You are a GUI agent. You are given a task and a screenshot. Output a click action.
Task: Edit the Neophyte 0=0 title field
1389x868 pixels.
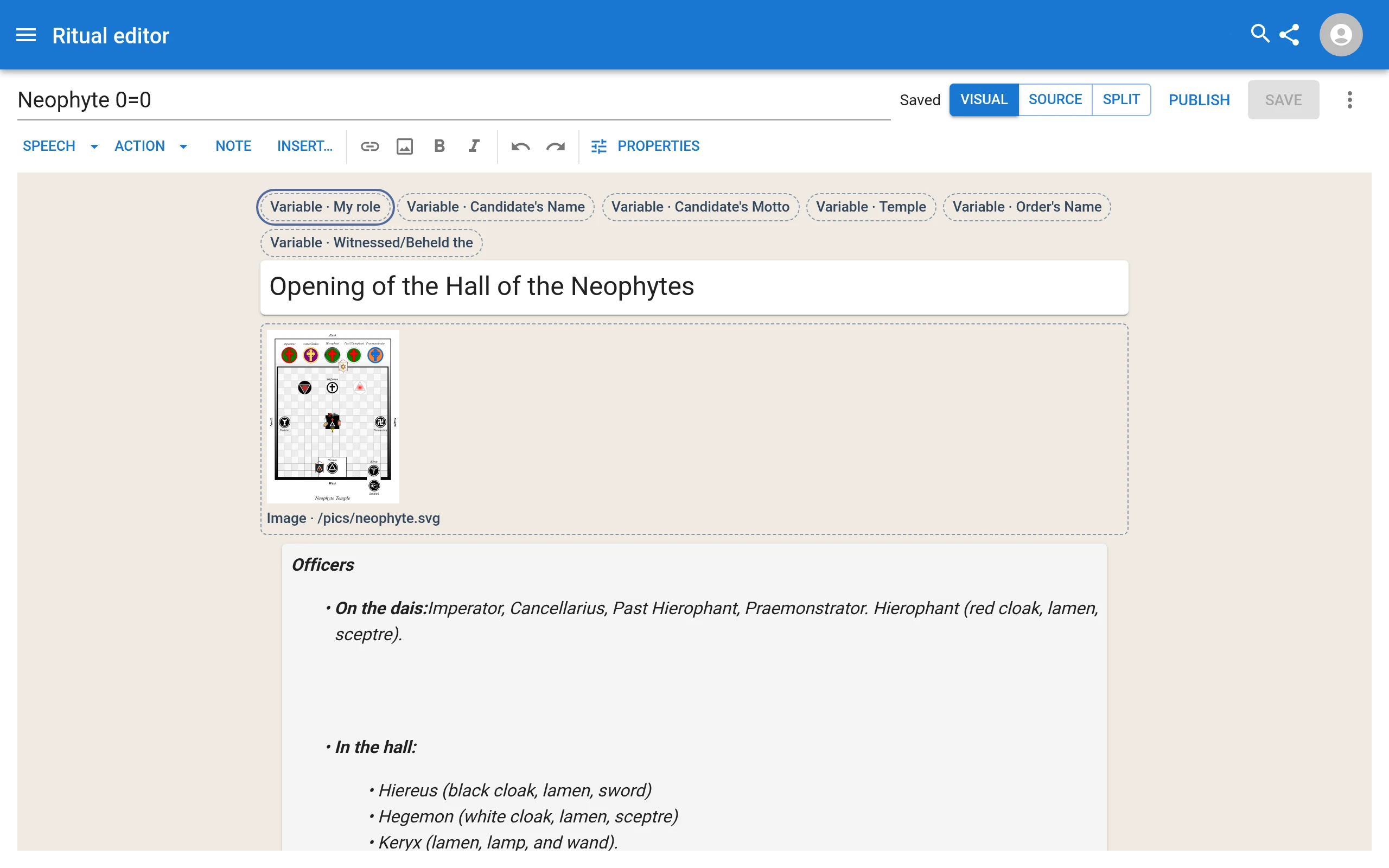coord(454,100)
